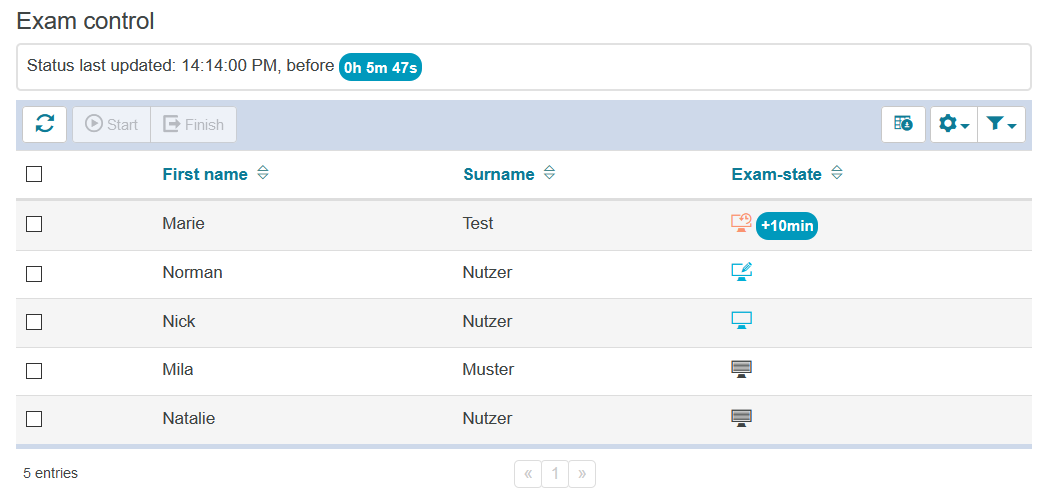This screenshot has height=493, width=1047.
Task: Tick the checkbox for Norman Nutzer
Action: pos(34,273)
